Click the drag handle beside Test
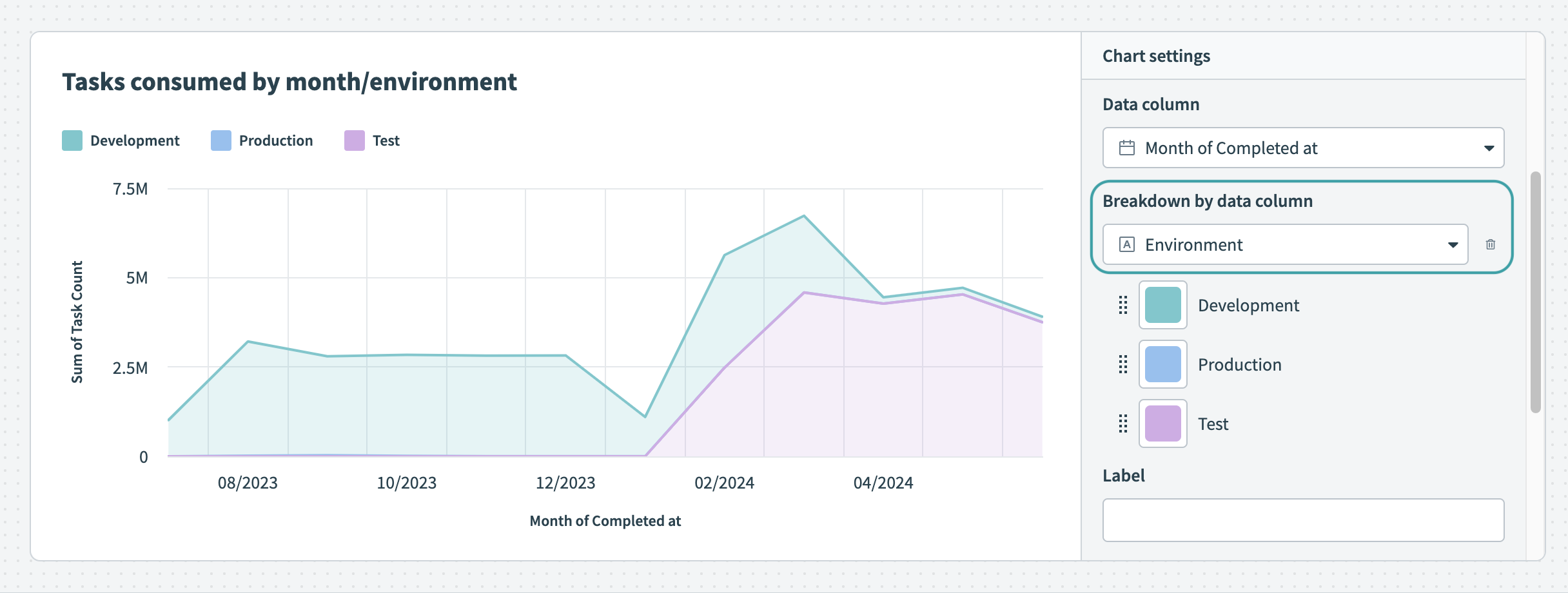Viewport: 1568px width, 593px height. (1123, 423)
